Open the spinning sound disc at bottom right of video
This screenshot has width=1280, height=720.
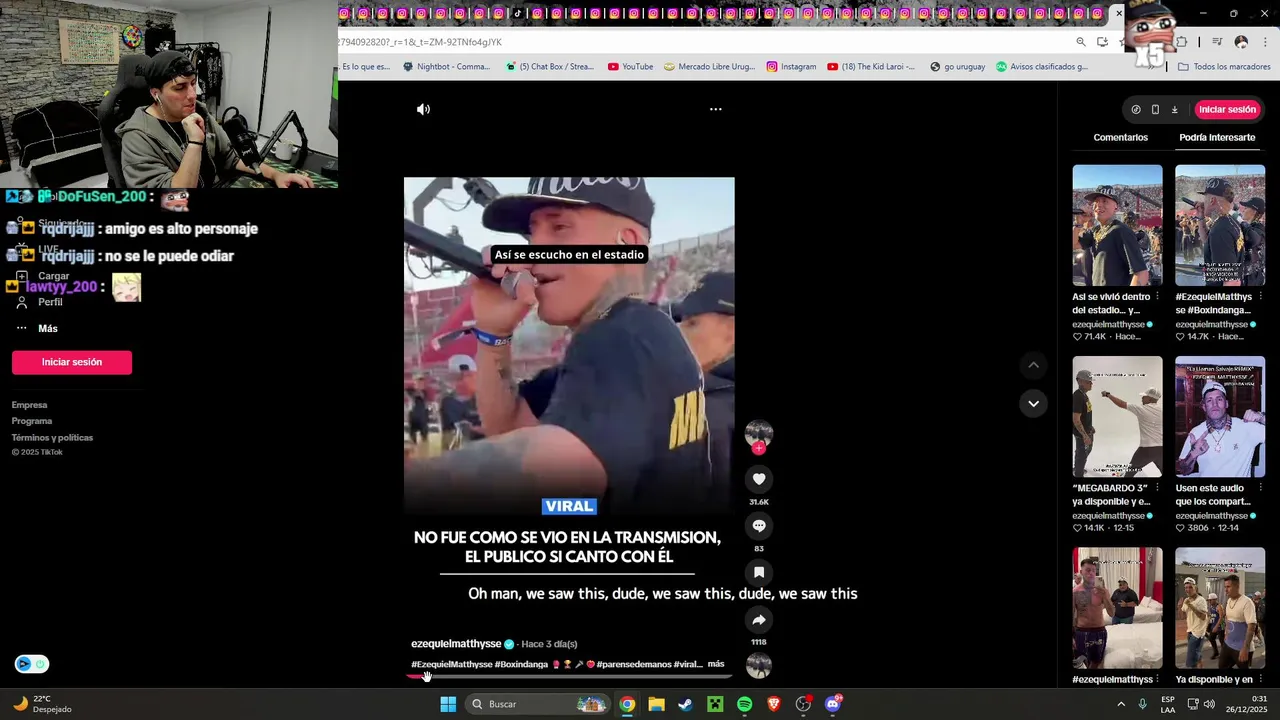(759, 665)
